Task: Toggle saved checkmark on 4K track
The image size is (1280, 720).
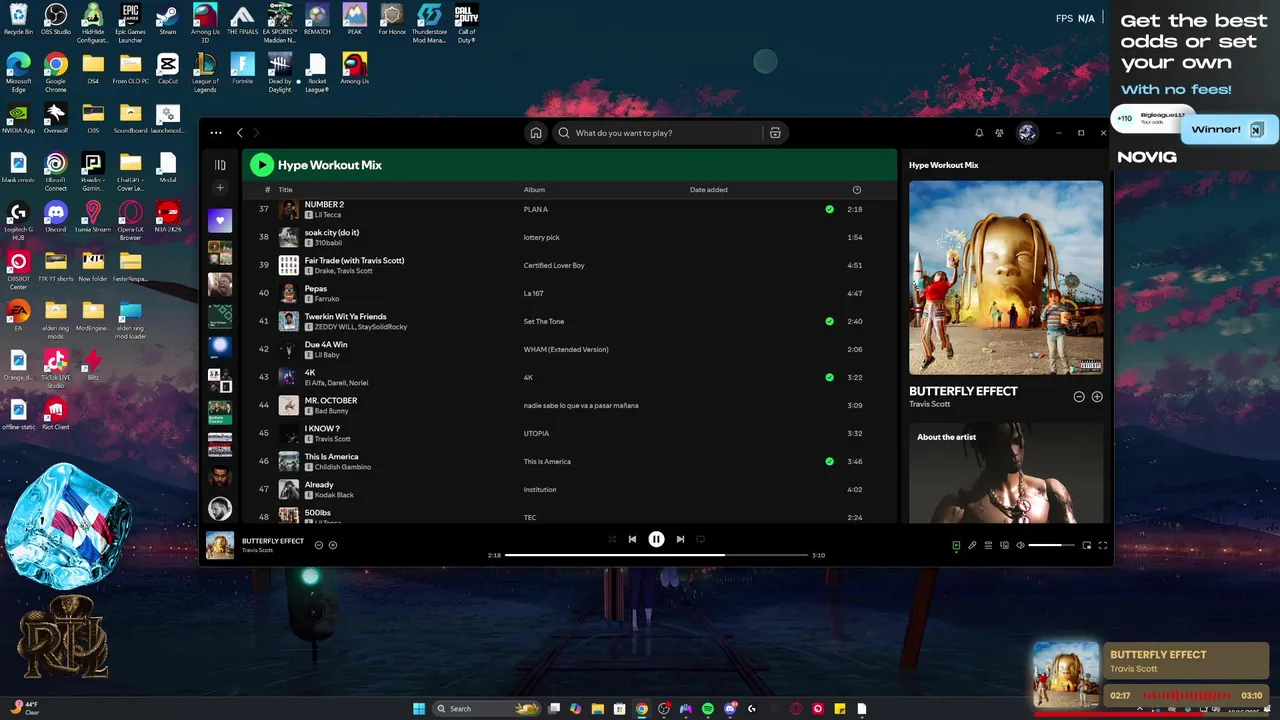Action: pyautogui.click(x=829, y=377)
